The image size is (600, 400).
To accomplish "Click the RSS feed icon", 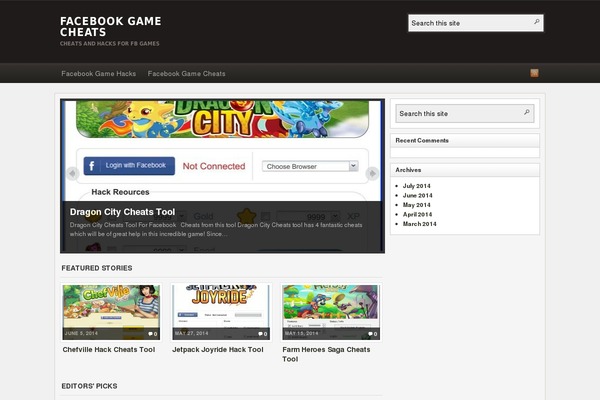I will click(534, 73).
